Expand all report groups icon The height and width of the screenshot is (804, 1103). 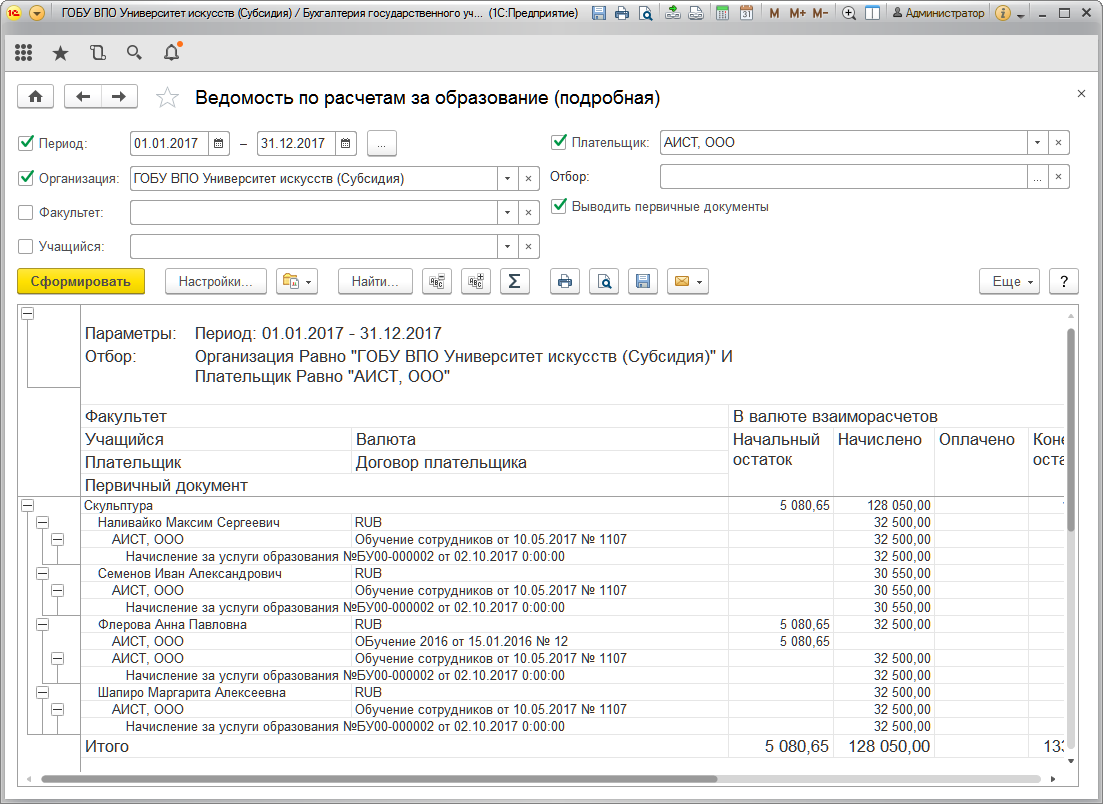[x=476, y=281]
